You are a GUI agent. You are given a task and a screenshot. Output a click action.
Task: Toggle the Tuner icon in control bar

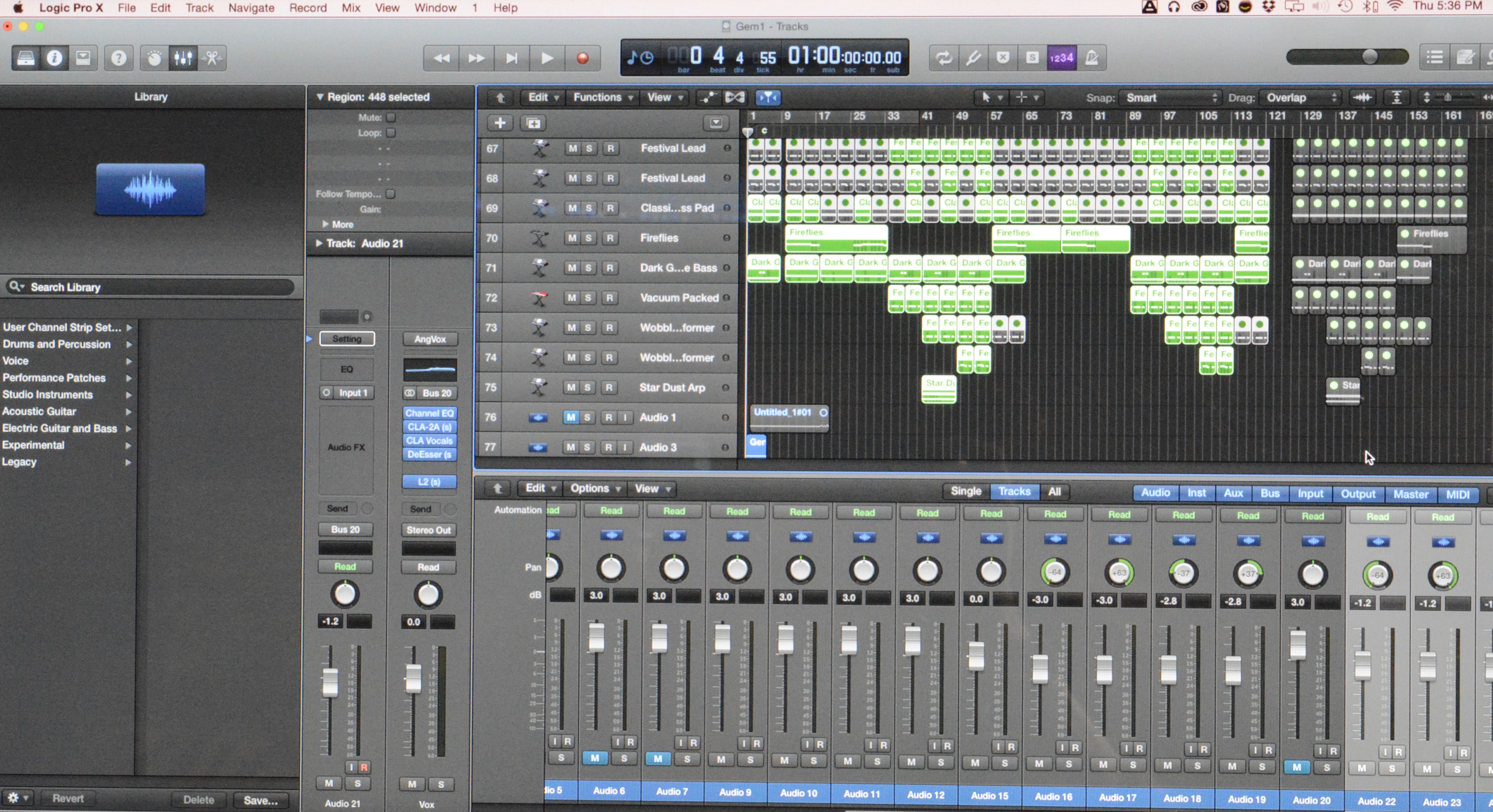[974, 58]
